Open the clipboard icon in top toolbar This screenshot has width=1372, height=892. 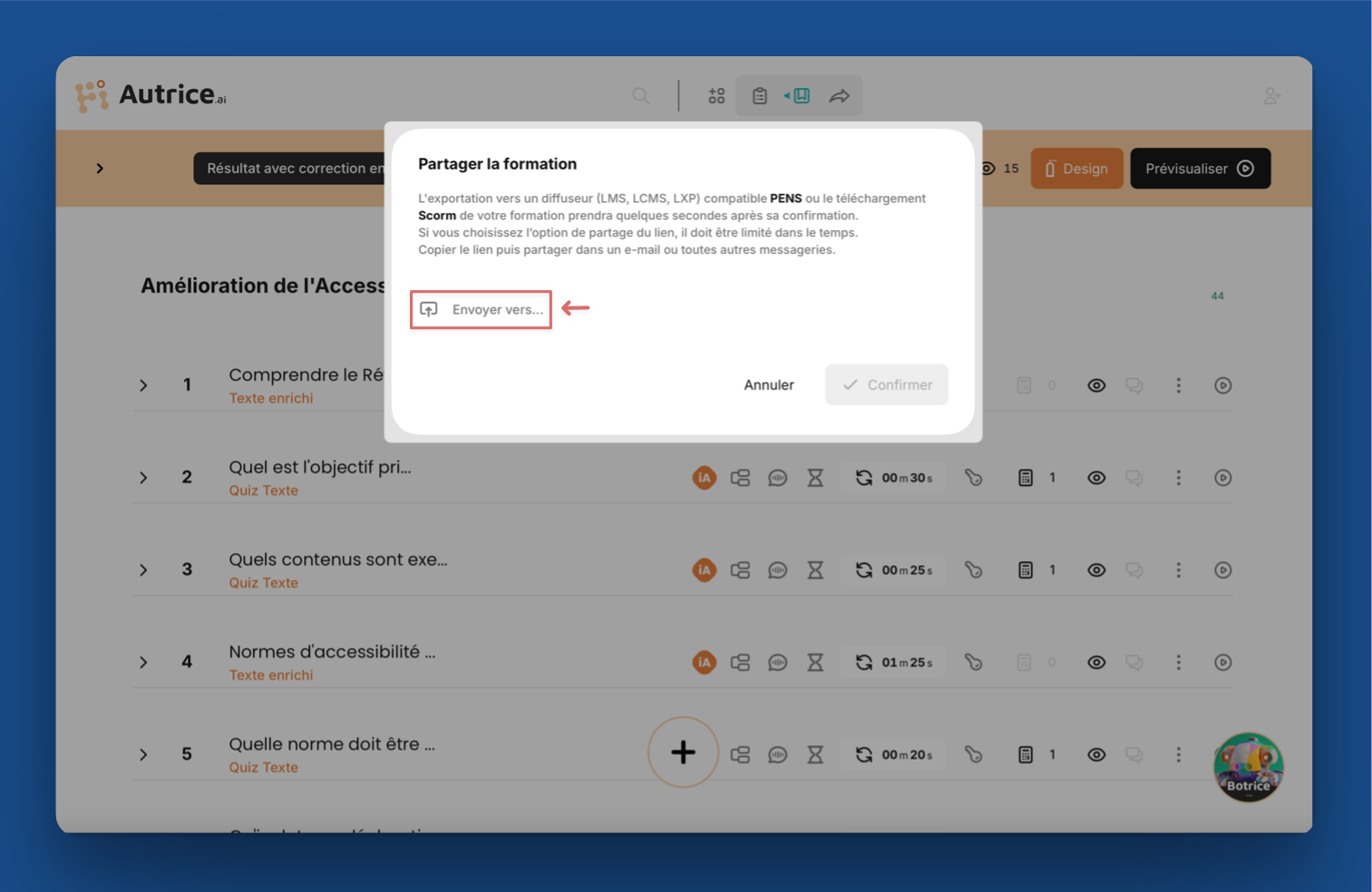click(760, 96)
